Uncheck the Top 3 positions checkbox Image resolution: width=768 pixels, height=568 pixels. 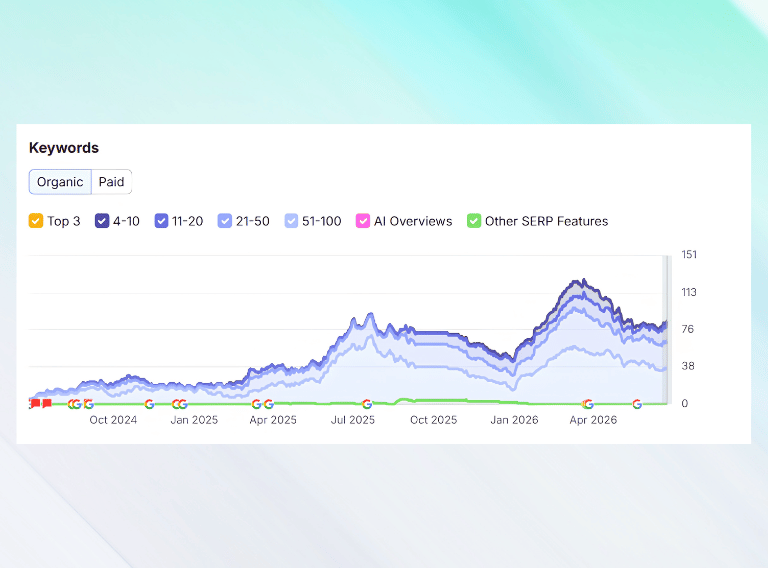coord(36,221)
